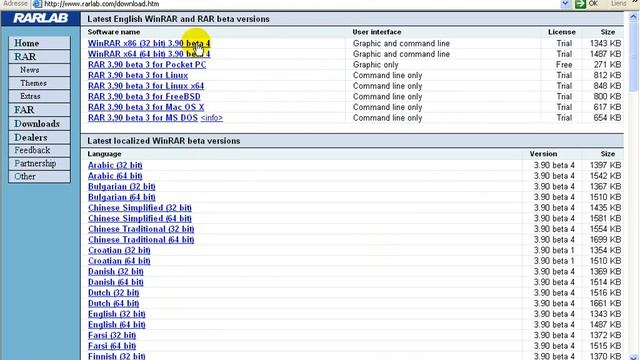Download Arabic (64 bit) version
The width and height of the screenshot is (640, 360).
[115, 176]
